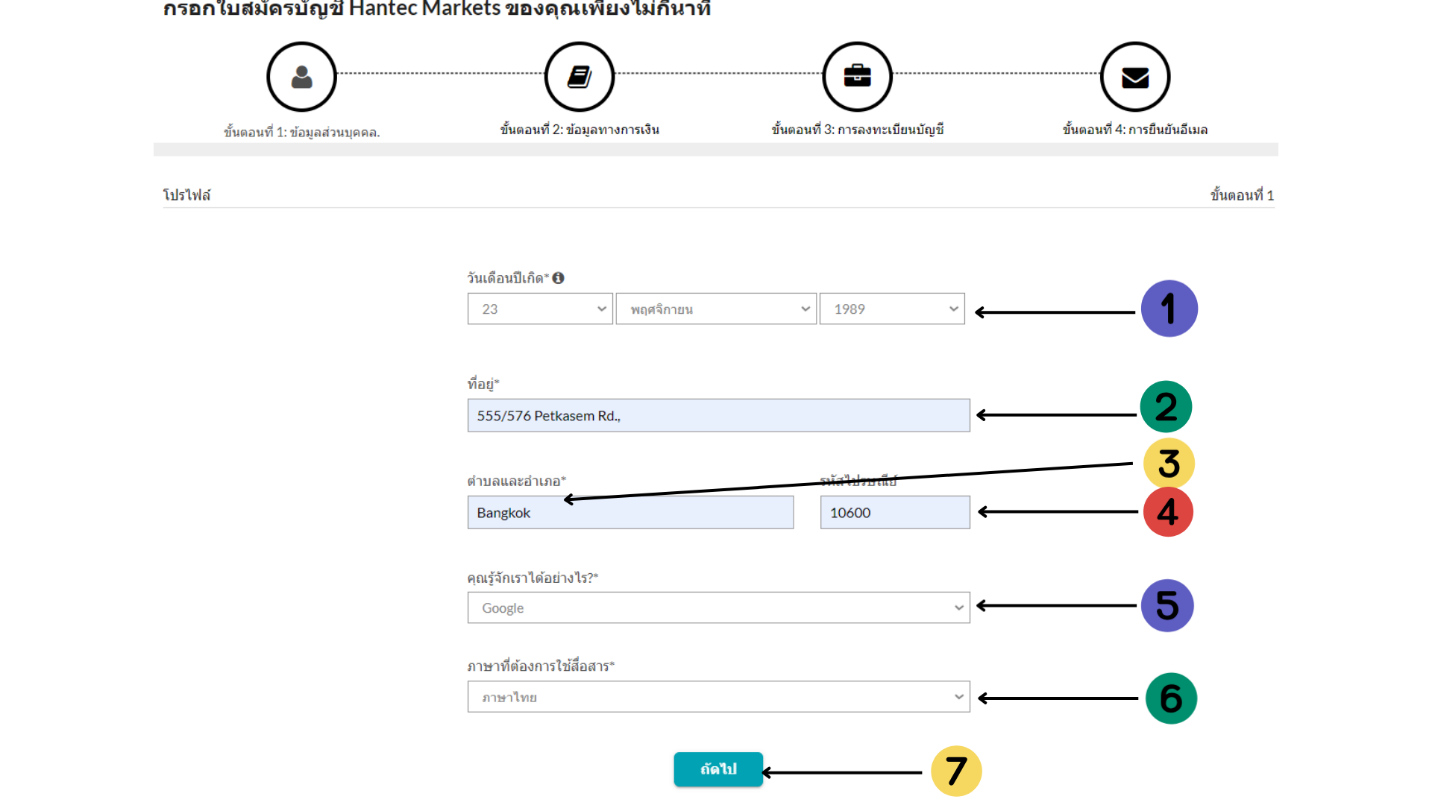Click the district field containing Bangkok
This screenshot has width=1432, height=805.
click(x=630, y=513)
